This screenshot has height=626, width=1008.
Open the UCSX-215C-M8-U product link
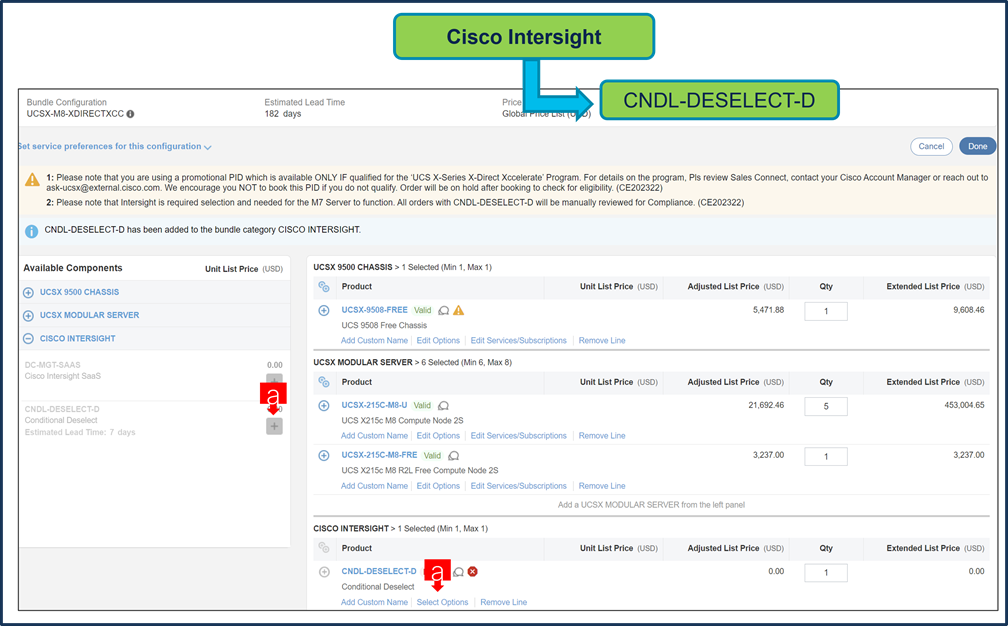pyautogui.click(x=374, y=405)
